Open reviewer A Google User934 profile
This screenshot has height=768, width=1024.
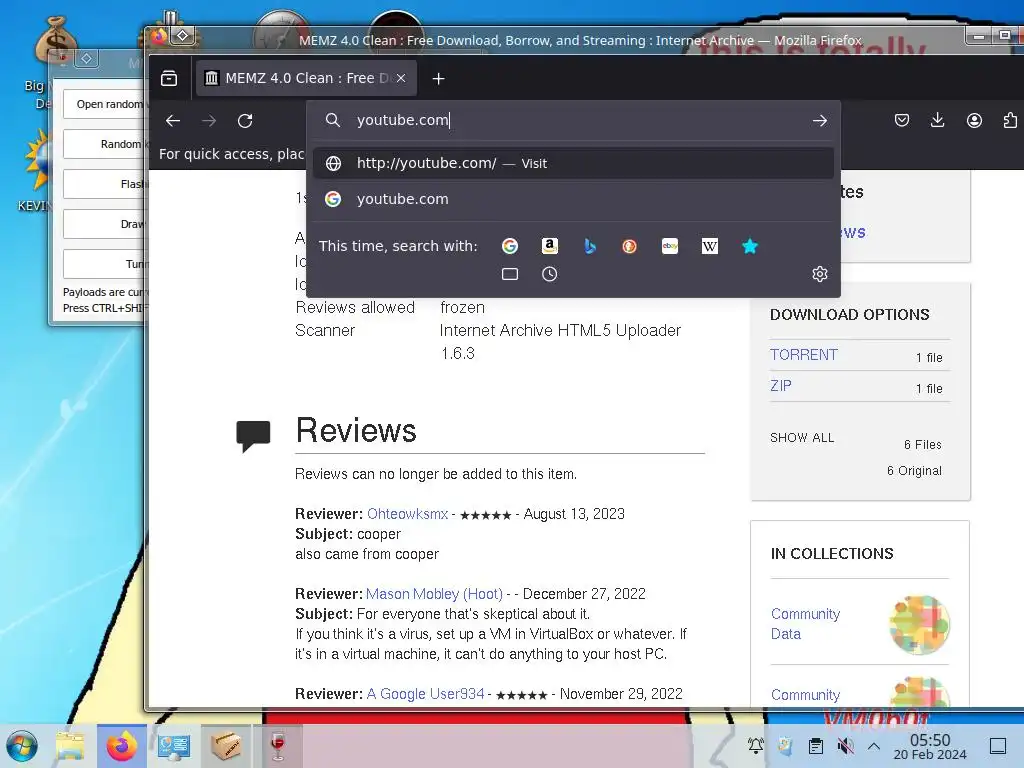pyautogui.click(x=425, y=694)
